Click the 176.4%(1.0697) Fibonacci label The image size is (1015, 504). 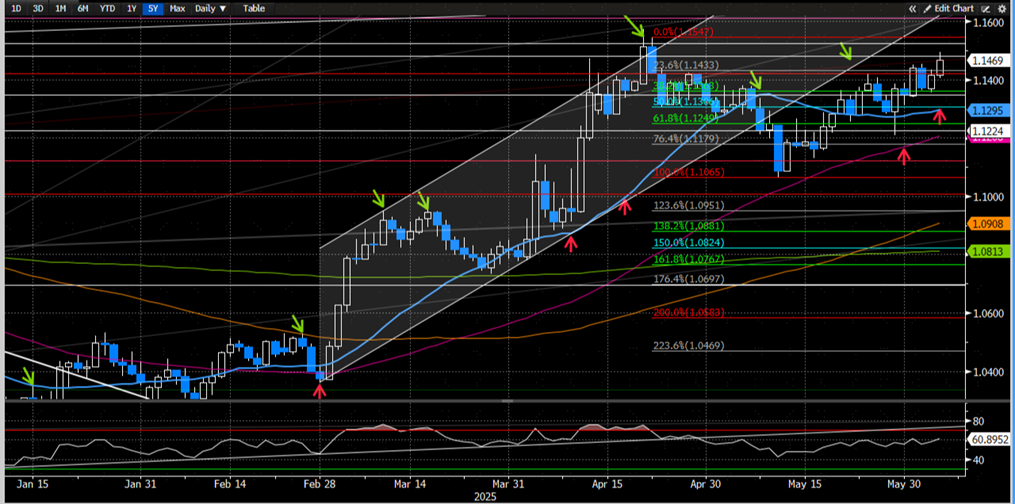688,279
